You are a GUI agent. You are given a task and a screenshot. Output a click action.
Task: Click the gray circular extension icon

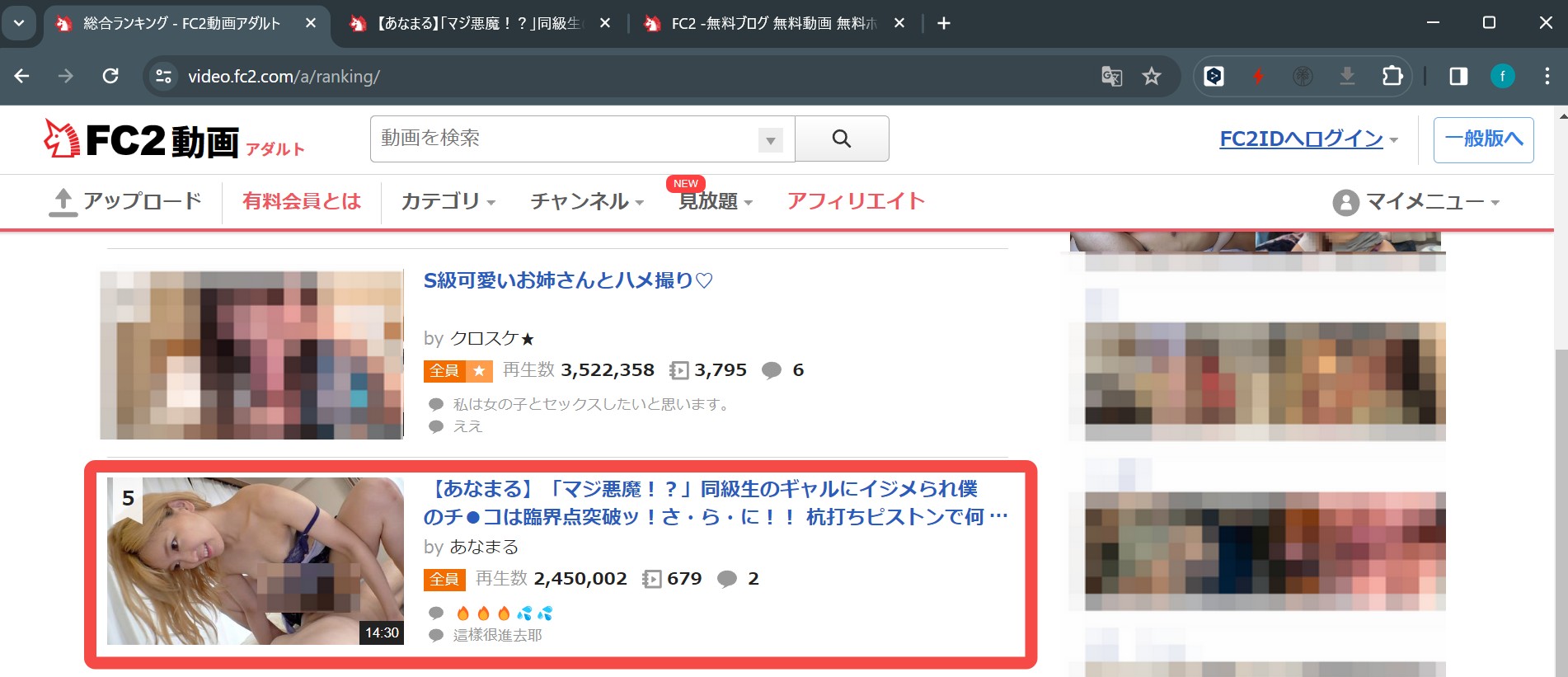point(1303,77)
